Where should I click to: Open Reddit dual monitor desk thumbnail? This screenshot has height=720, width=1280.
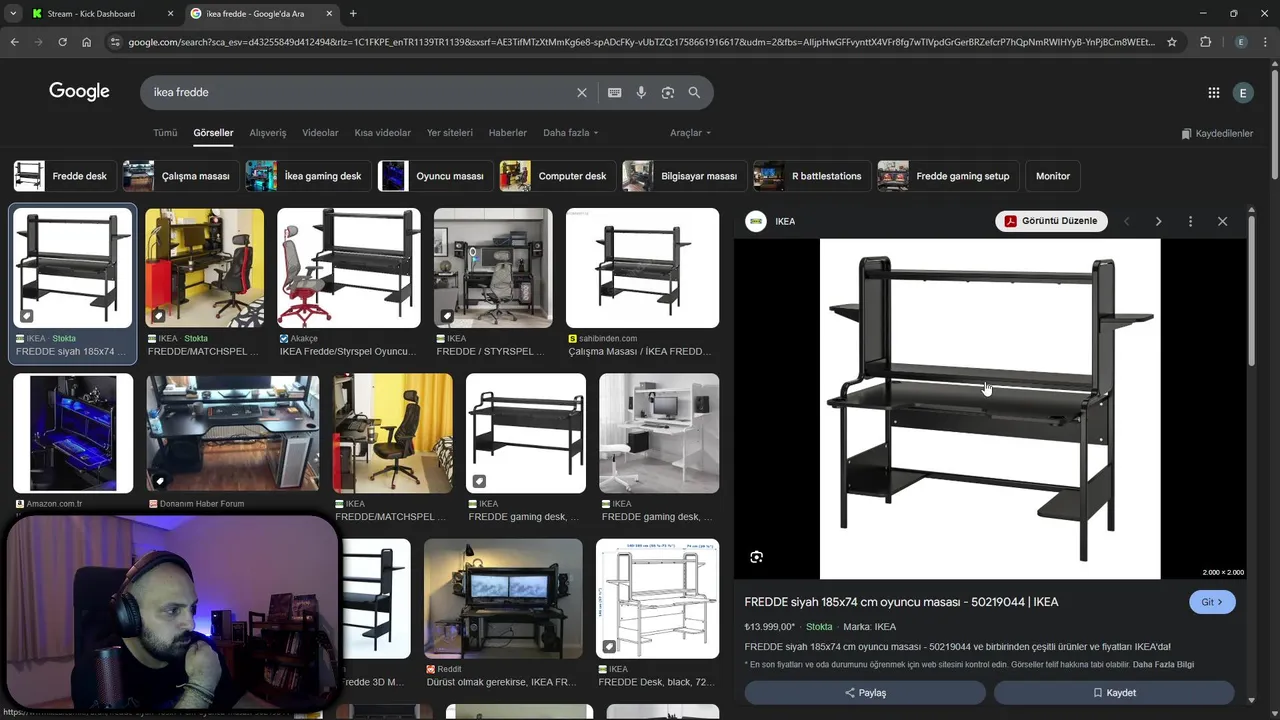coord(503,598)
